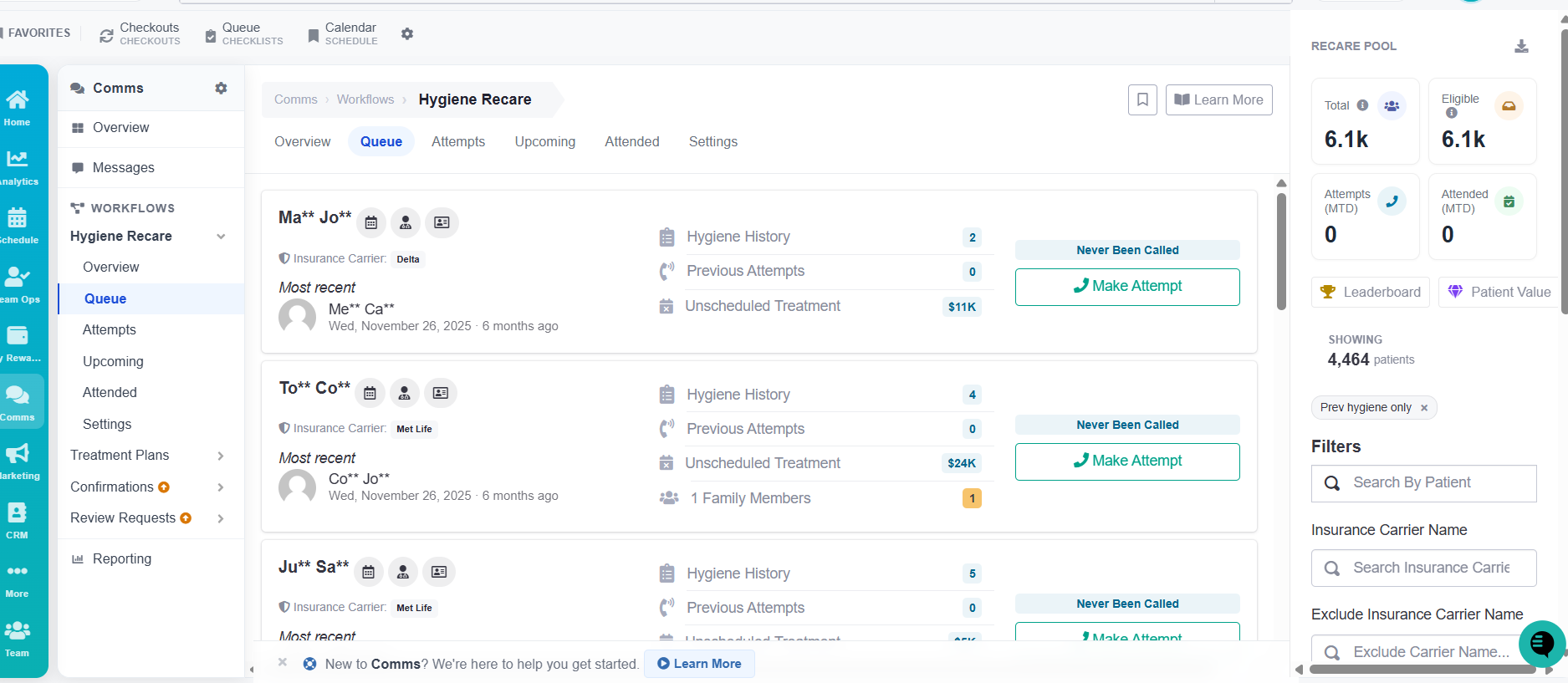Open ID card icon for To** Co**
Viewport: 1568px width, 683px height.
click(x=441, y=393)
